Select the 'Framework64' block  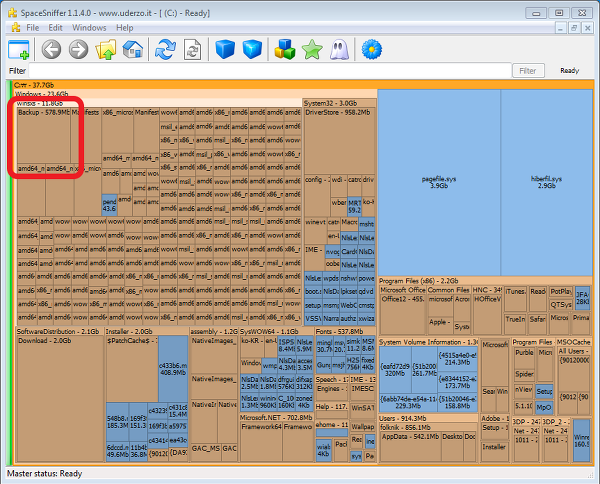coord(261,442)
